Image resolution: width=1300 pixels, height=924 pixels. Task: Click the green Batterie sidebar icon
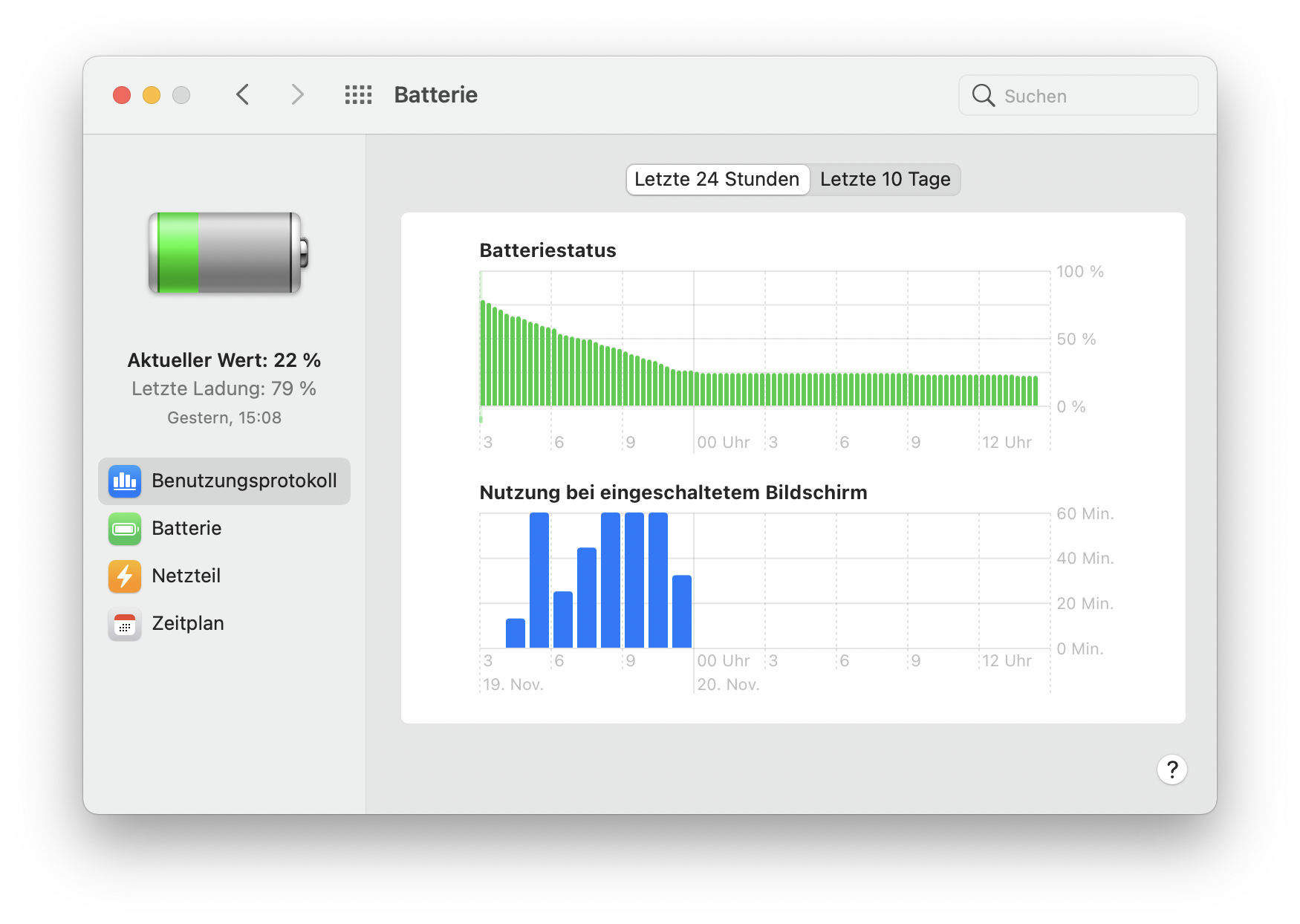125,529
